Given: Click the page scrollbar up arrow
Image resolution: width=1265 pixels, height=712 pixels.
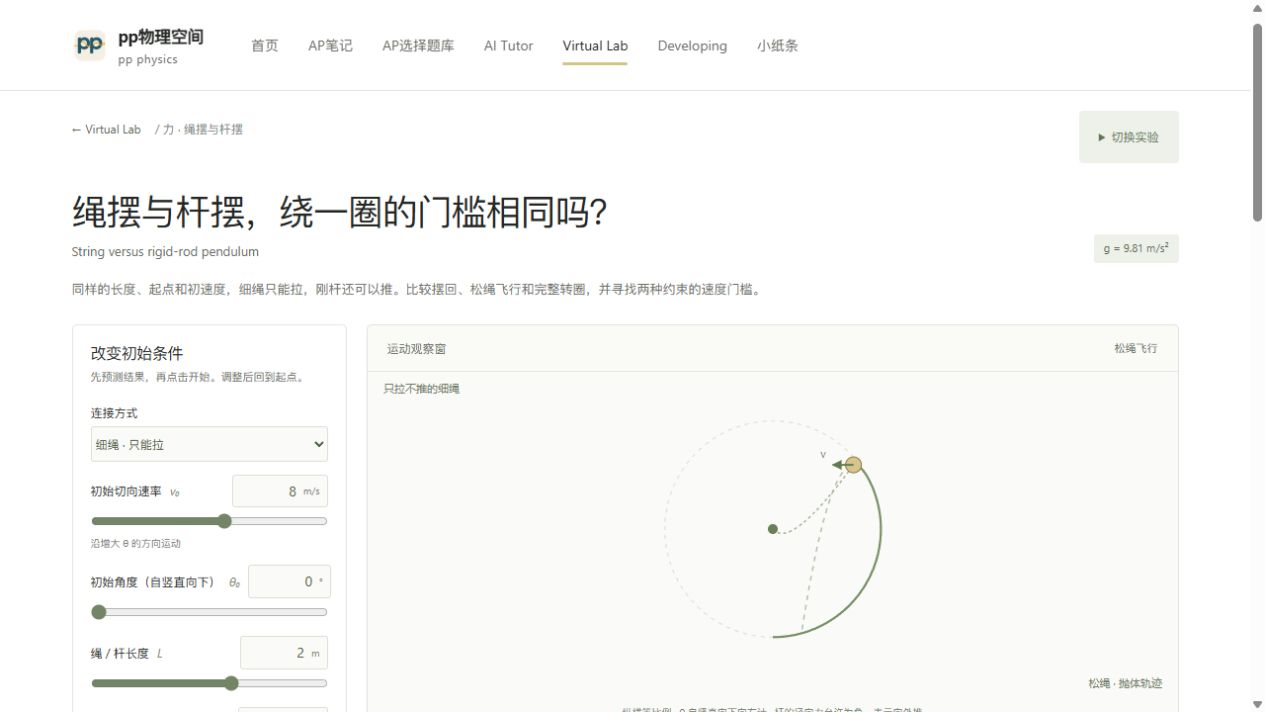Looking at the screenshot, I should (x=1258, y=8).
